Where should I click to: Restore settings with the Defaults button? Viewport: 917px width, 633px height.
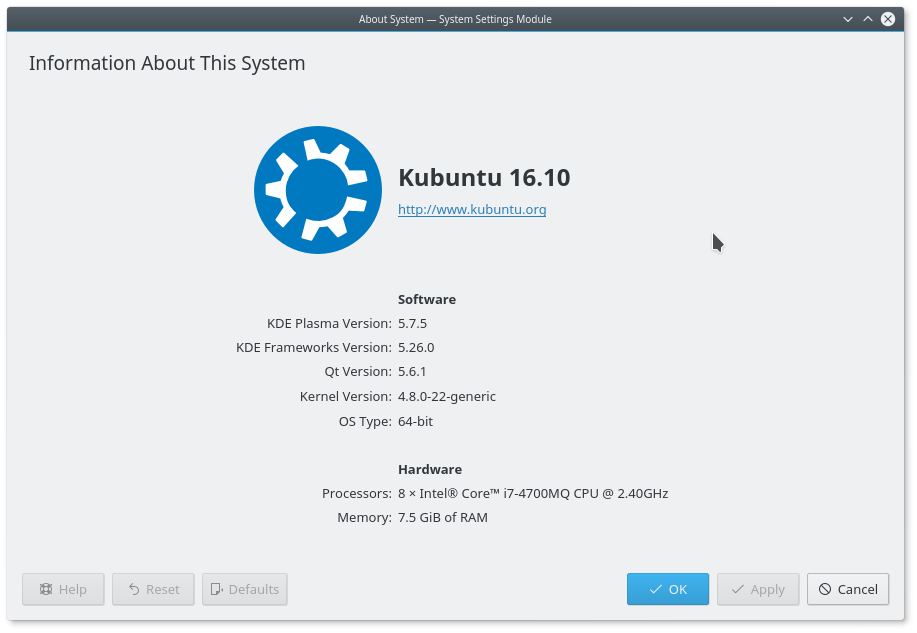244,589
